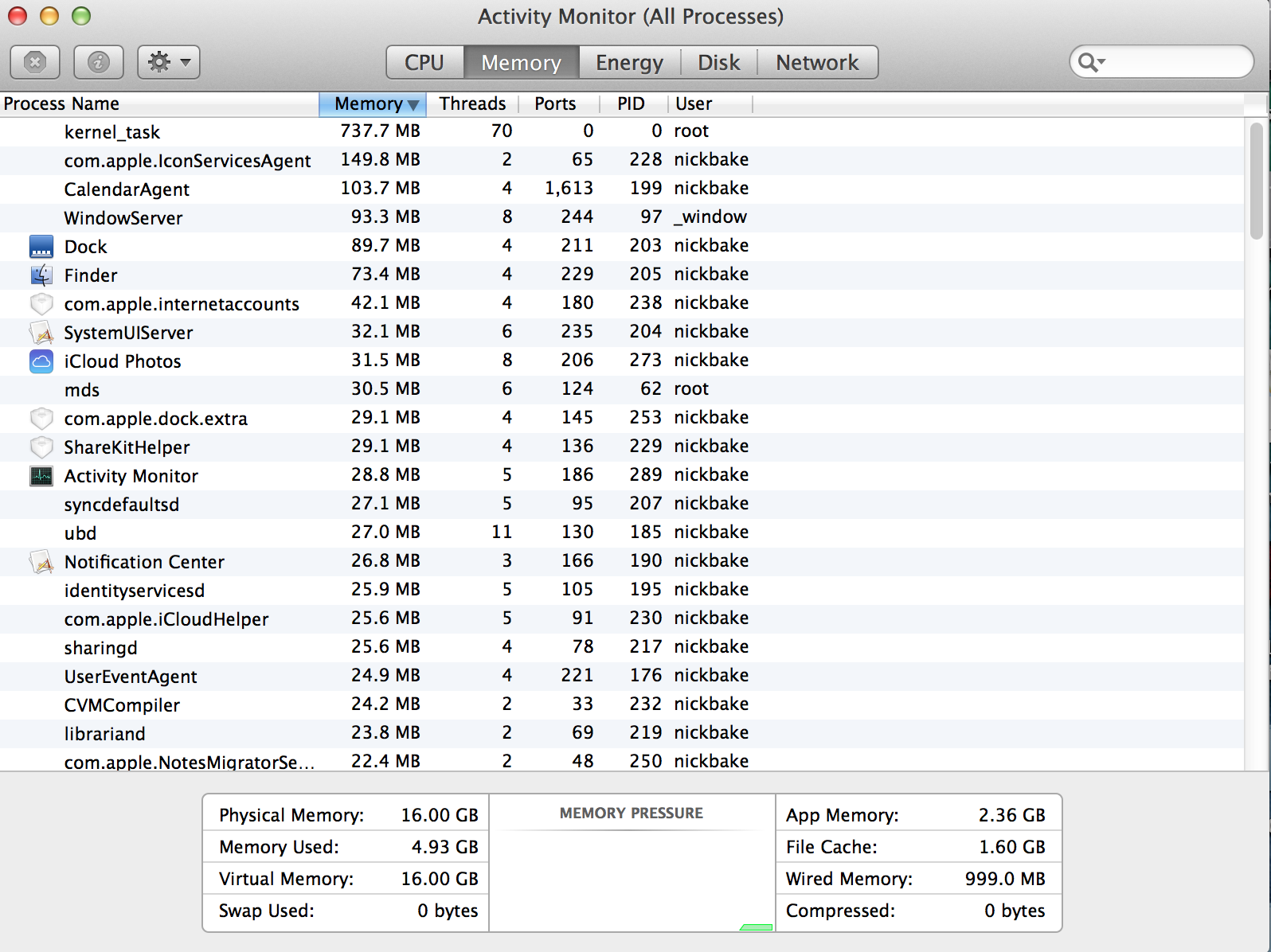Screen dimensions: 1271x952
Task: Click the 89.7 MB value for Dock
Action: (x=385, y=245)
